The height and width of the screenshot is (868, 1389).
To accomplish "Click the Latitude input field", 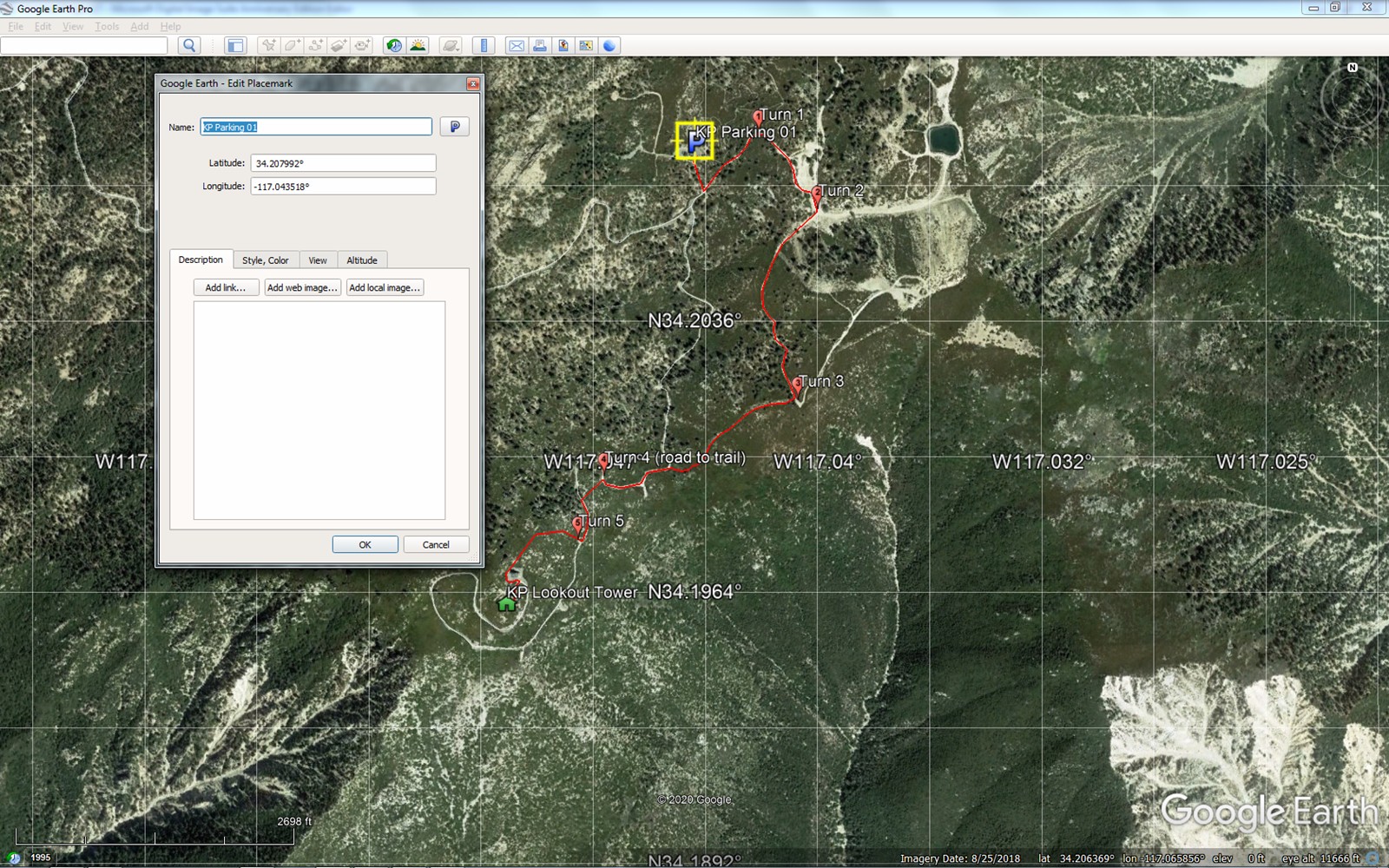I will pyautogui.click(x=343, y=163).
